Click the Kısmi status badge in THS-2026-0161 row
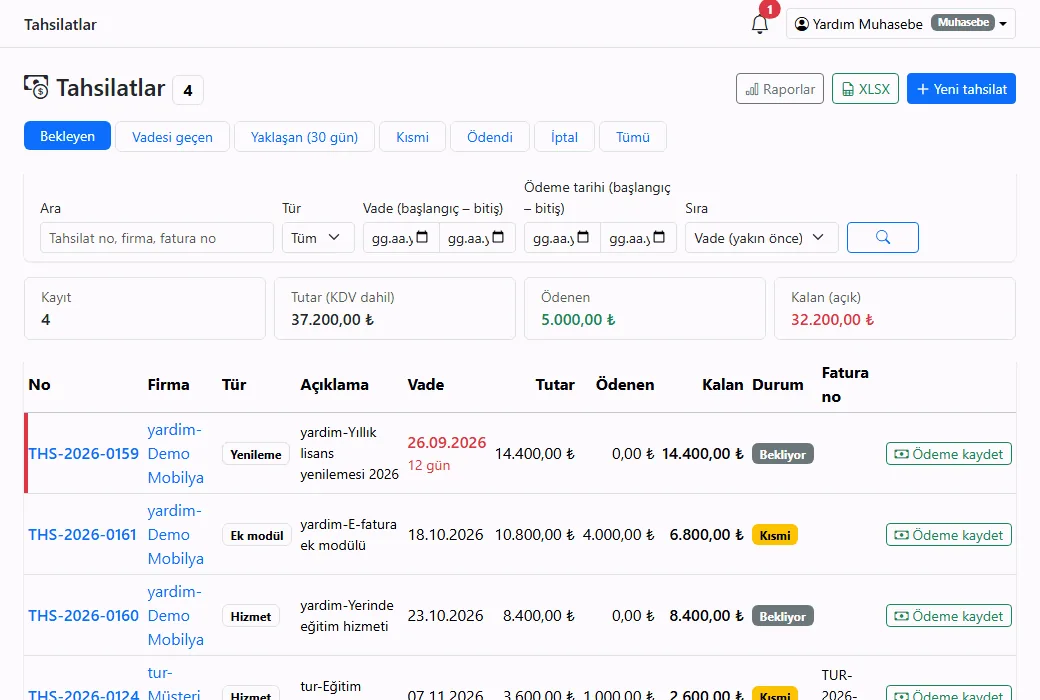 [x=775, y=535]
